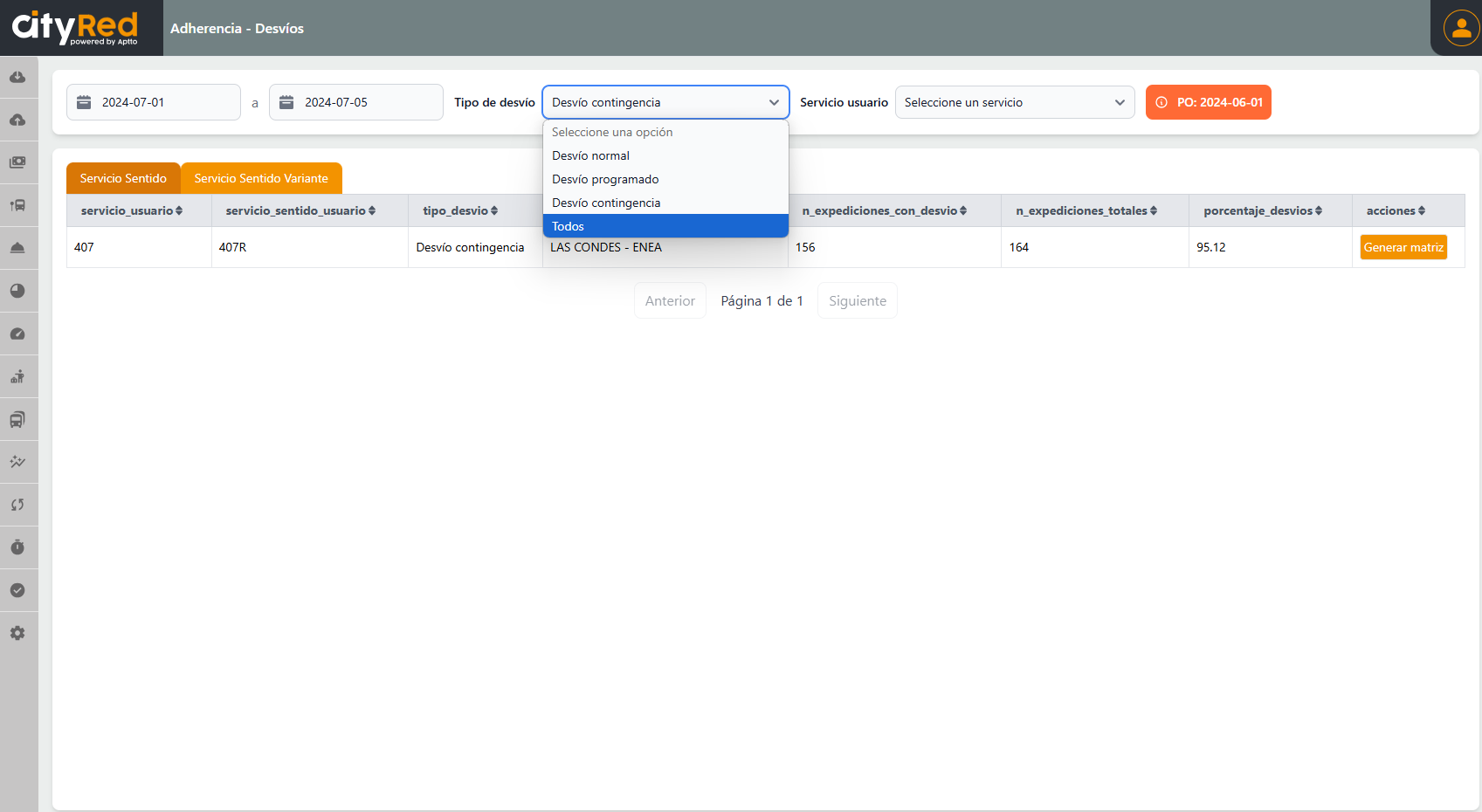This screenshot has width=1482, height=812.
Task: Click the settings gear sidebar icon
Action: click(x=17, y=633)
